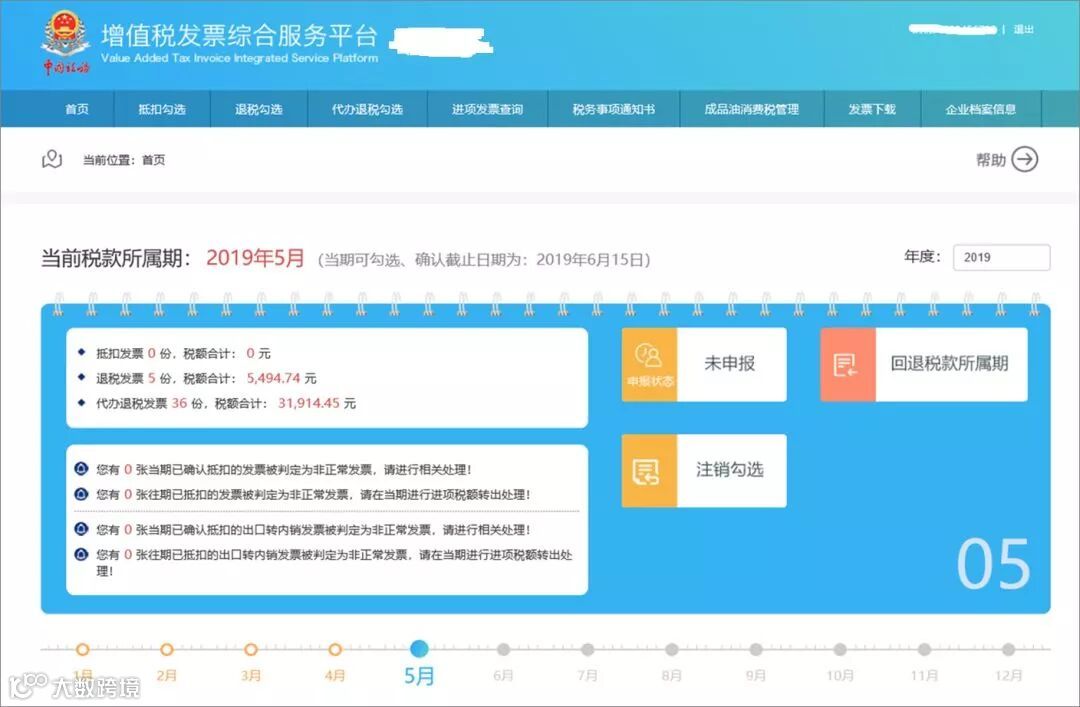This screenshot has width=1080, height=707.
Task: Click the location pin icon beside 当前位置
Action: tap(52, 159)
